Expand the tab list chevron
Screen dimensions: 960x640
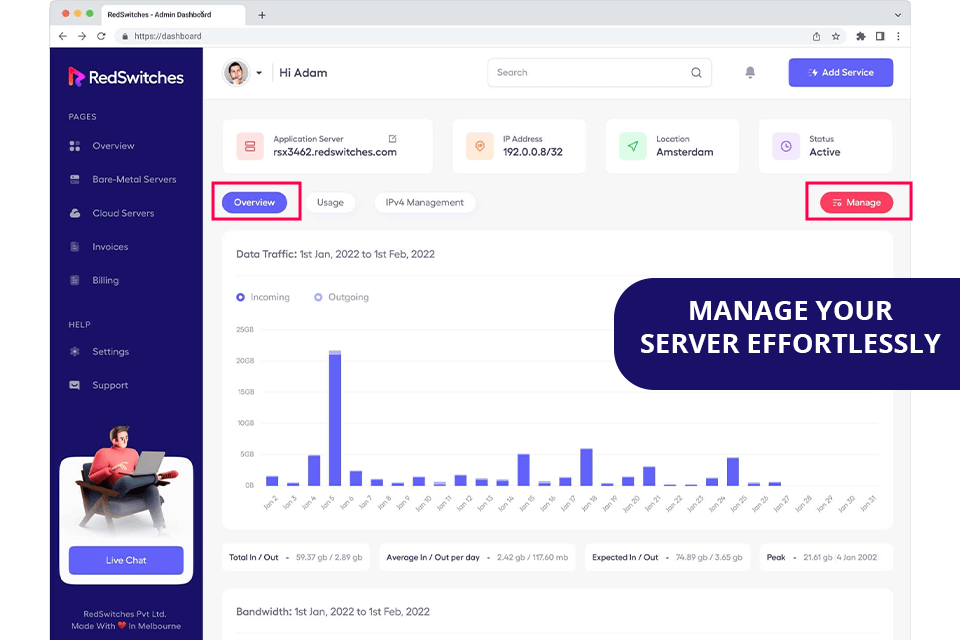[x=898, y=15]
